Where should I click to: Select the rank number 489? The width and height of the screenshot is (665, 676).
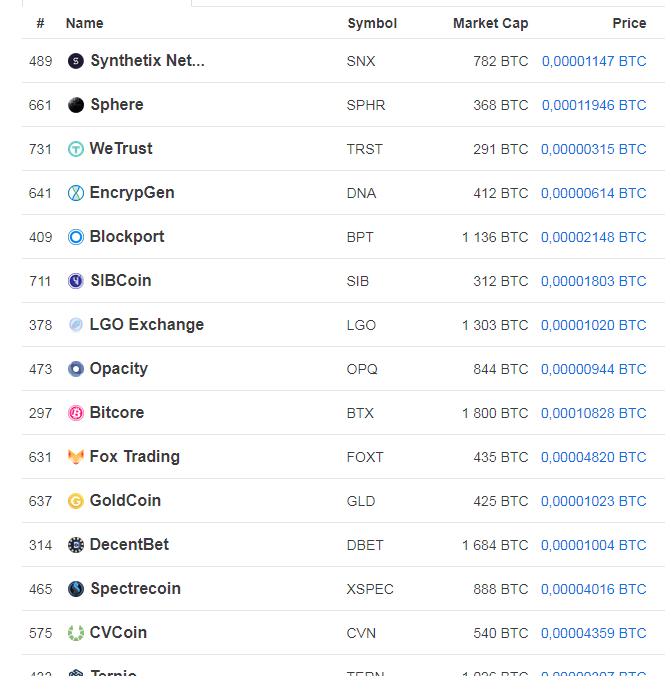pos(41,61)
